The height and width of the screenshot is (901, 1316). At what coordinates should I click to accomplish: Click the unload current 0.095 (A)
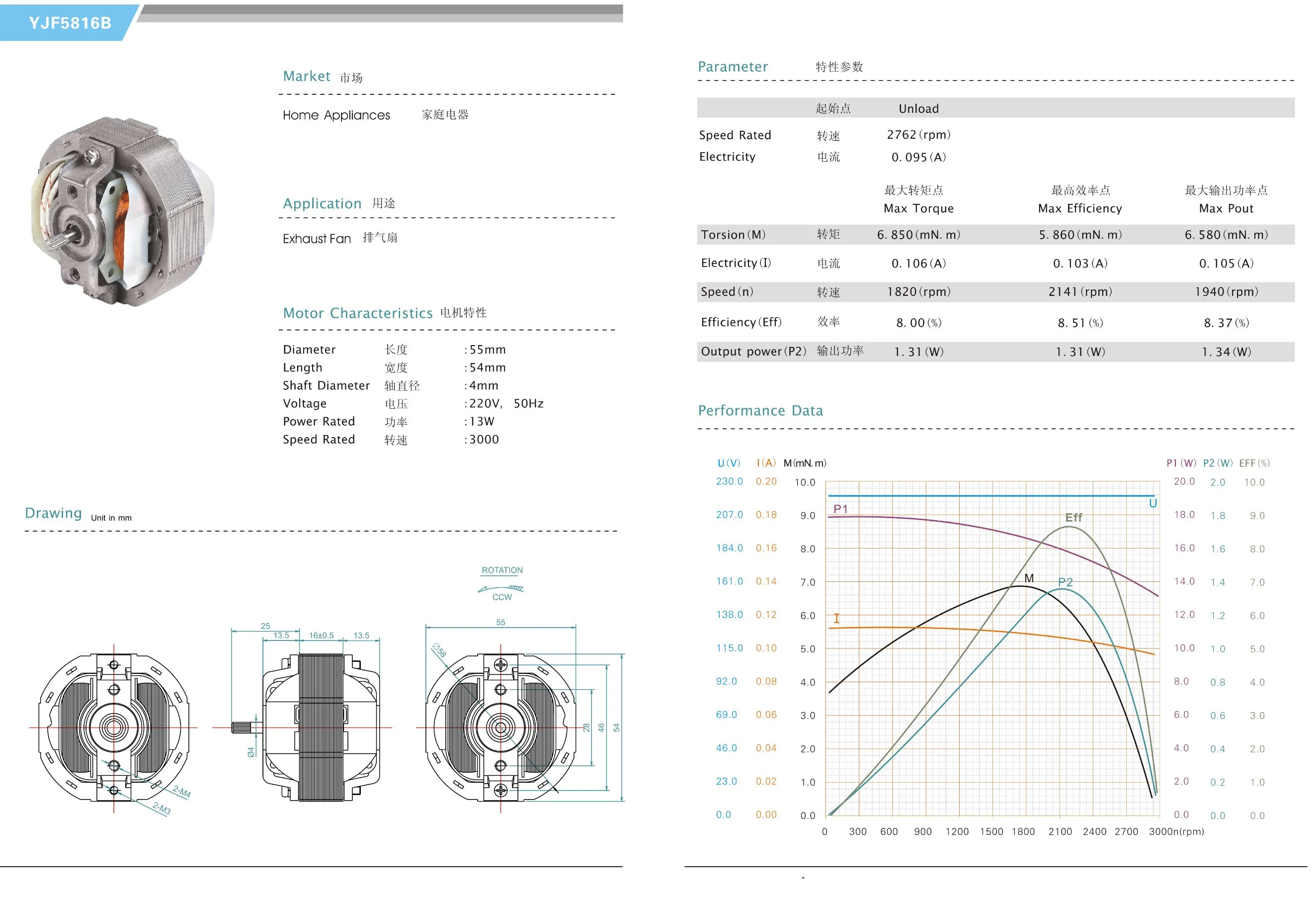[x=918, y=158]
